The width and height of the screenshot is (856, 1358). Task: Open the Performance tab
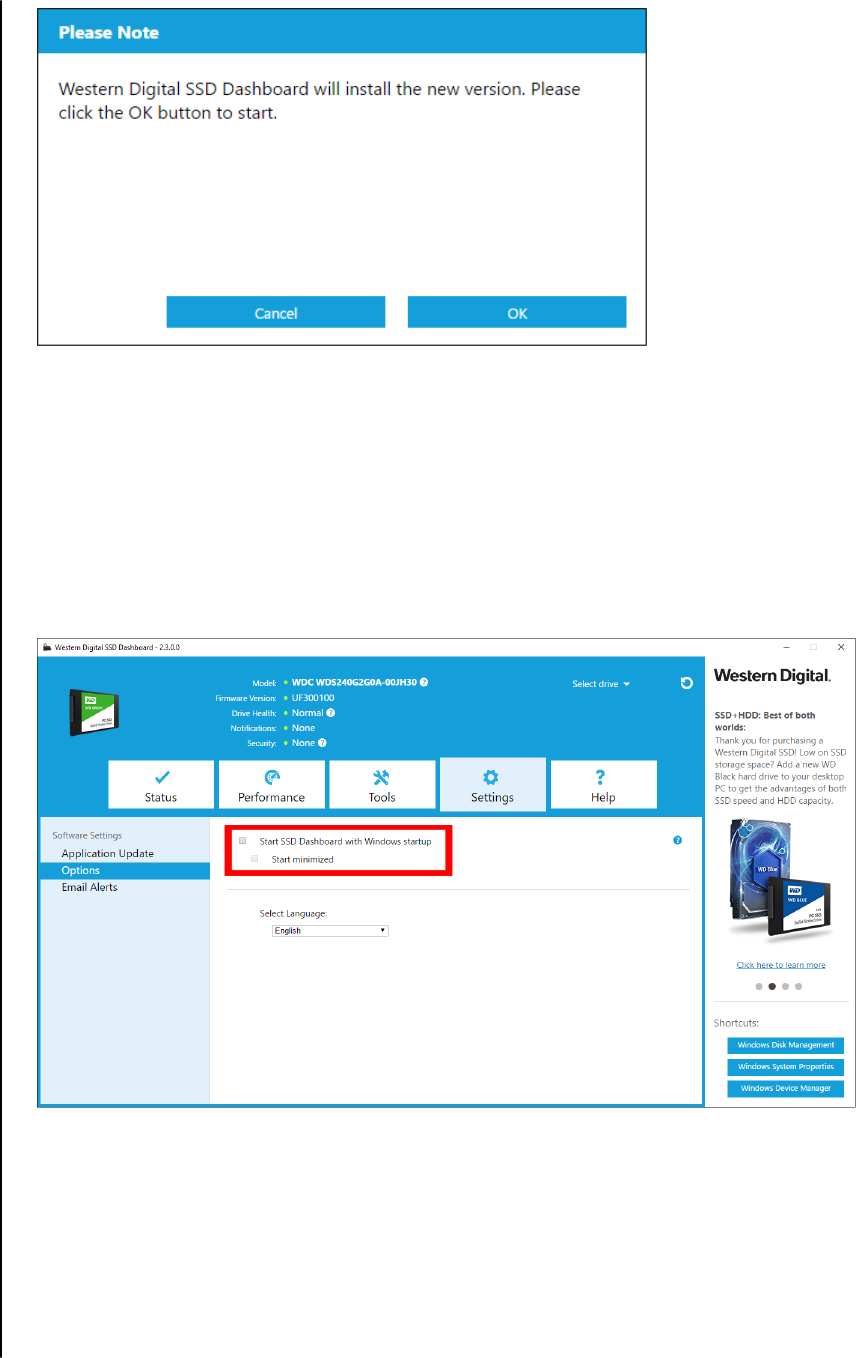click(x=272, y=785)
